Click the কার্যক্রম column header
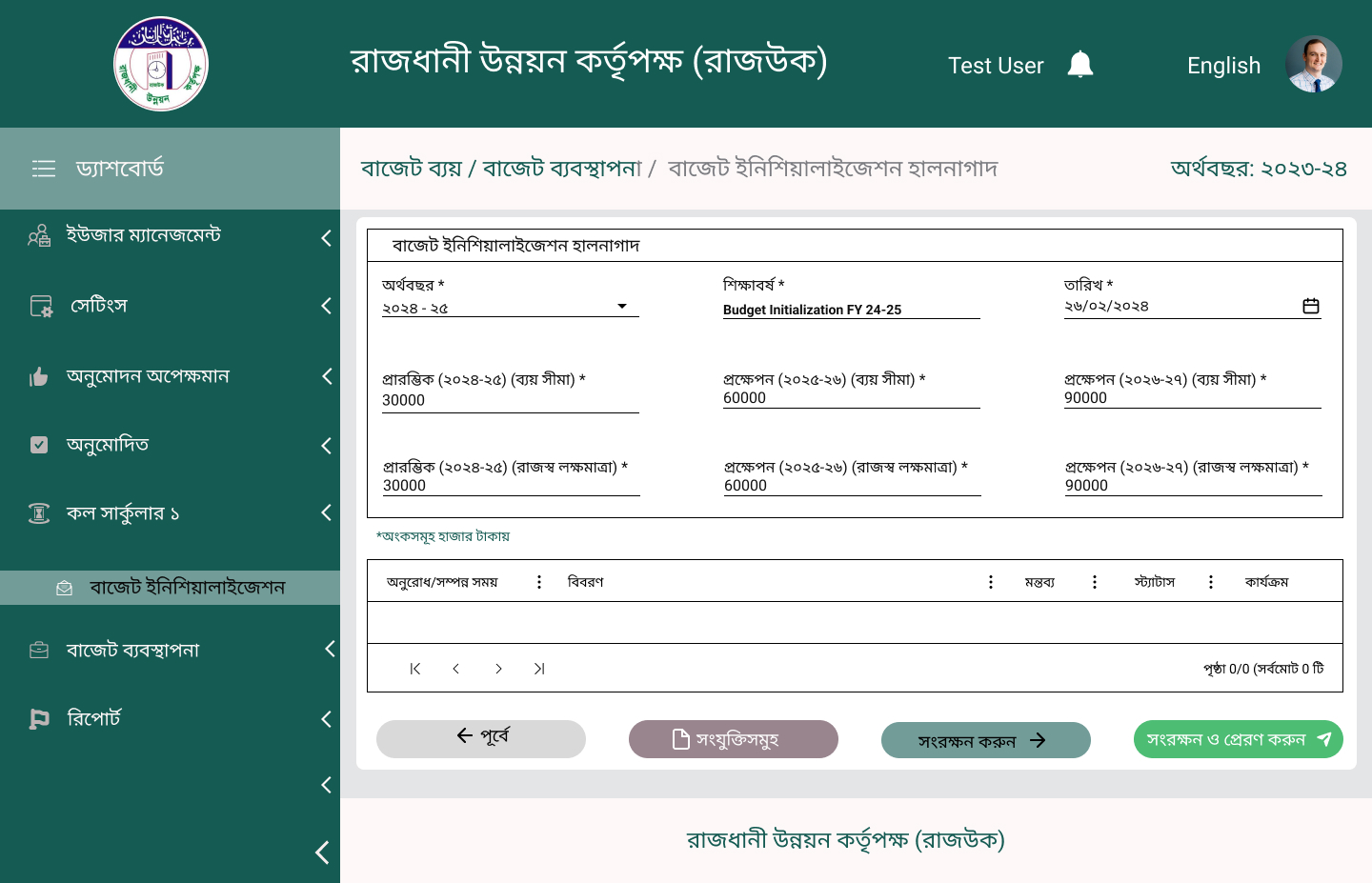Image resolution: width=1372 pixels, height=883 pixels. [x=1266, y=582]
